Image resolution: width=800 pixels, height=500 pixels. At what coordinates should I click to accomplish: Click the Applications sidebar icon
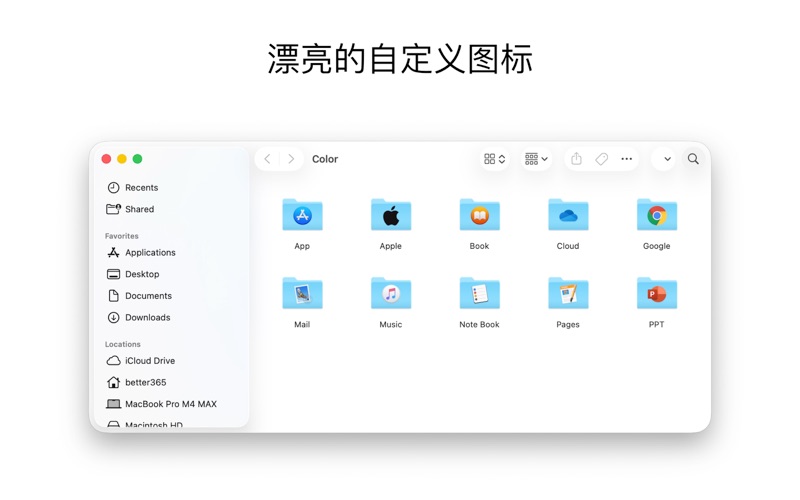tap(113, 253)
